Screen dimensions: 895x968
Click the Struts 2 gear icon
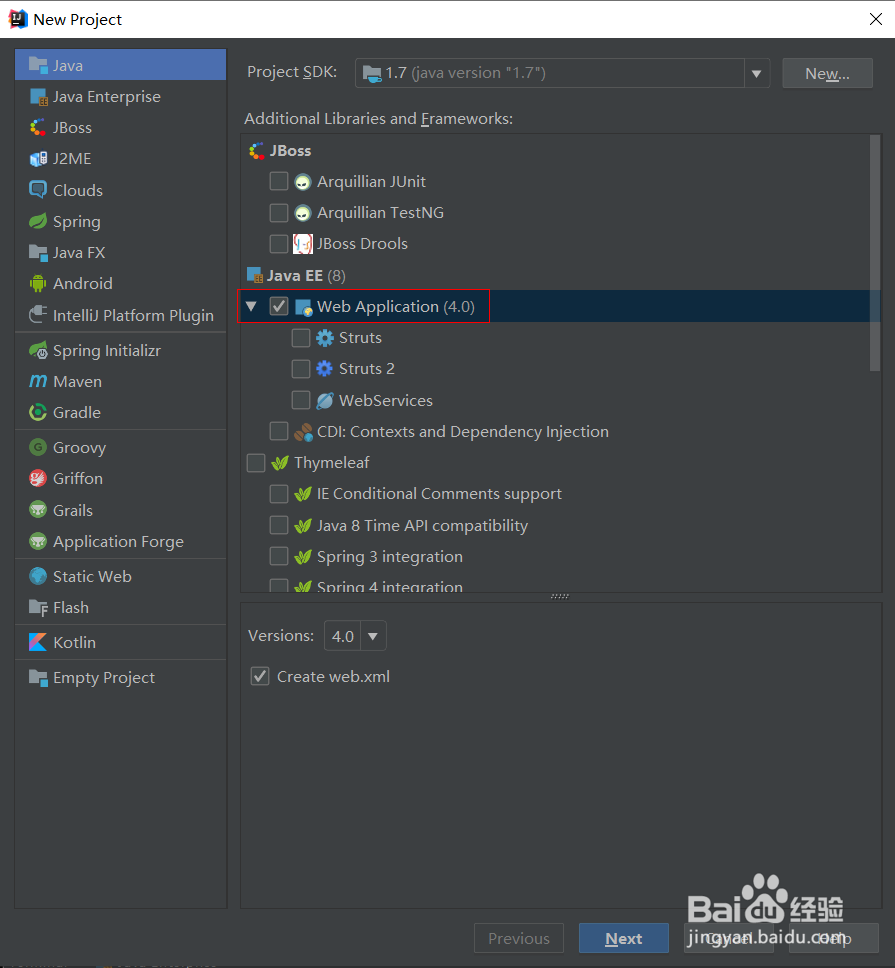tap(325, 369)
